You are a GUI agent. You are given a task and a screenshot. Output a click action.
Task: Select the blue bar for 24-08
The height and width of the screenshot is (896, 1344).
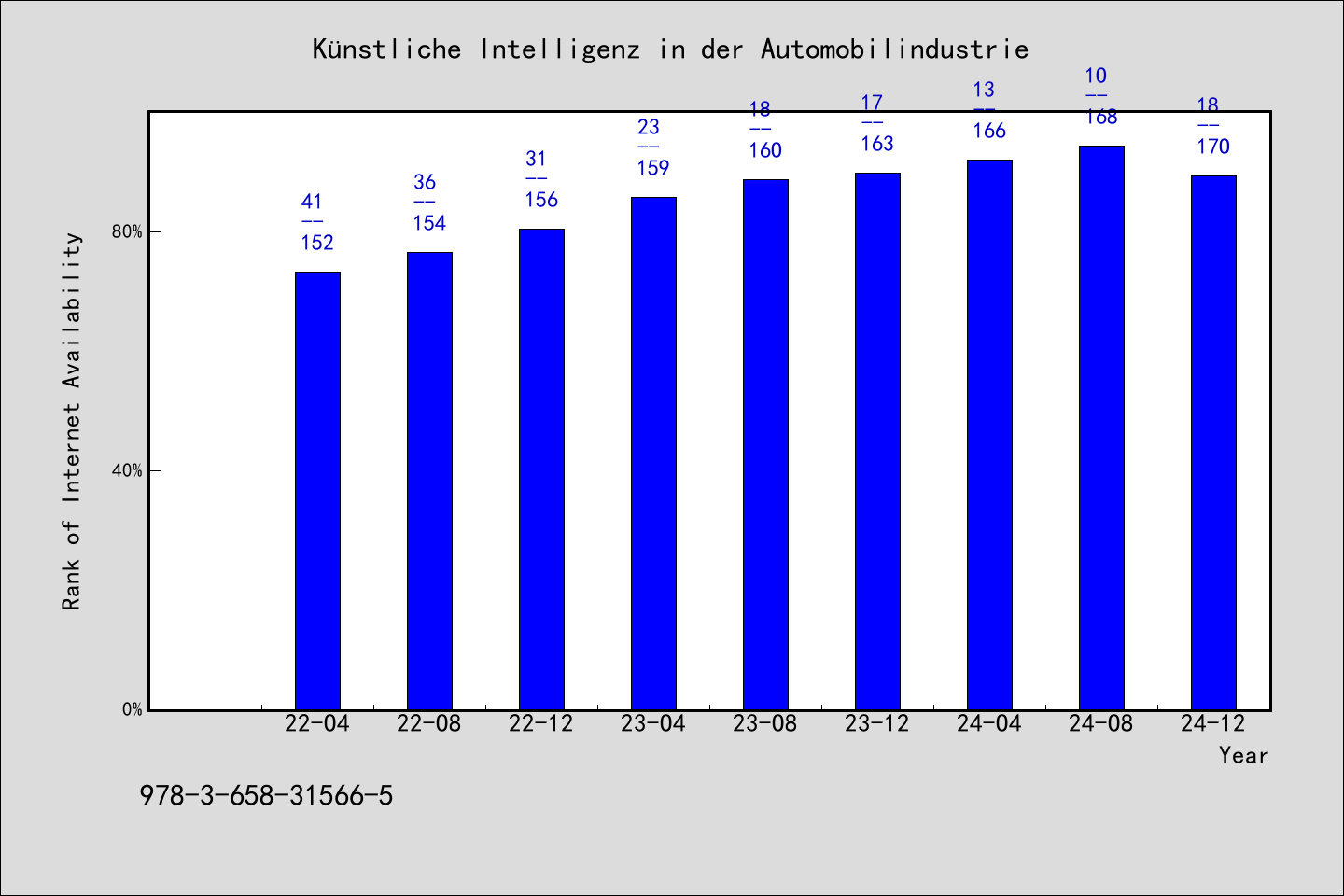tap(1101, 427)
